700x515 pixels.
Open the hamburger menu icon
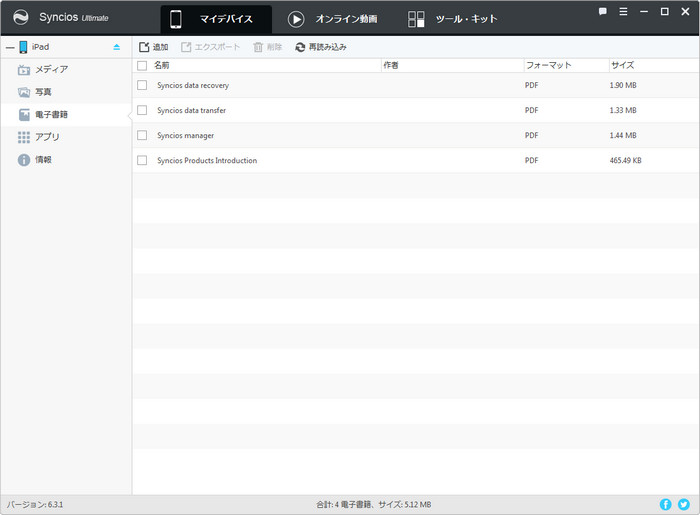(x=623, y=12)
